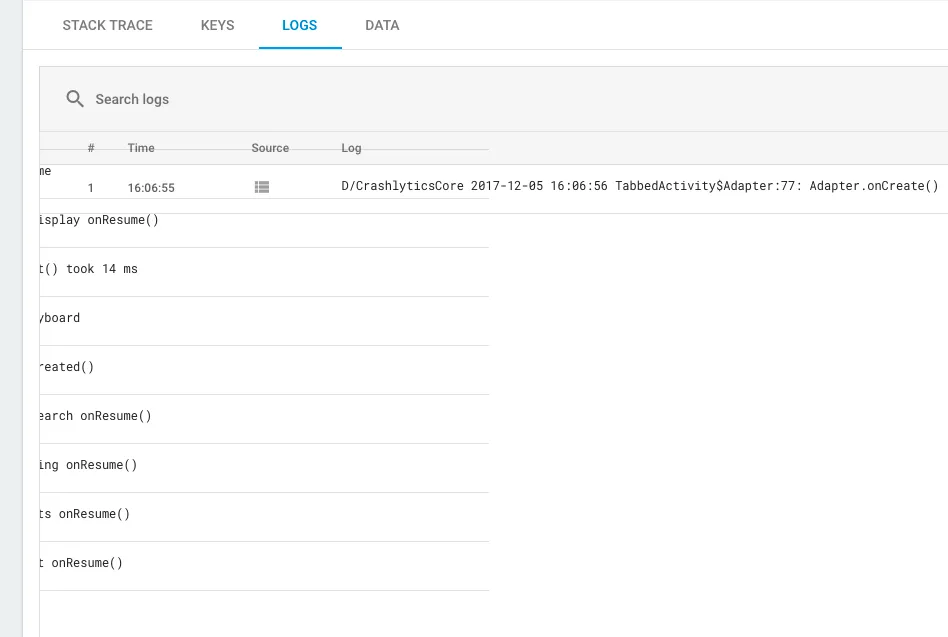Click the log source list icon in row 1
The width and height of the screenshot is (948, 637).
click(262, 187)
